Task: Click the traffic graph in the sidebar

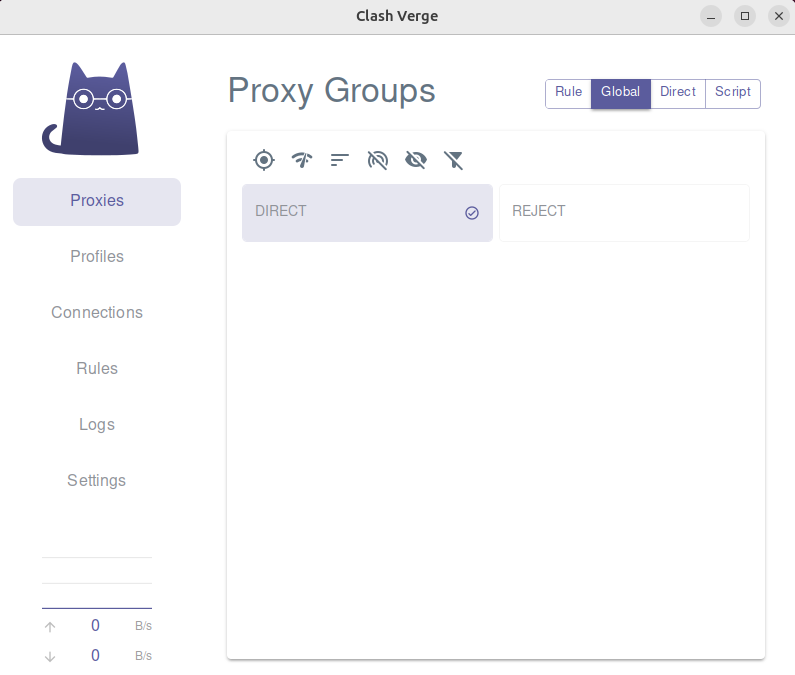Action: 97,583
